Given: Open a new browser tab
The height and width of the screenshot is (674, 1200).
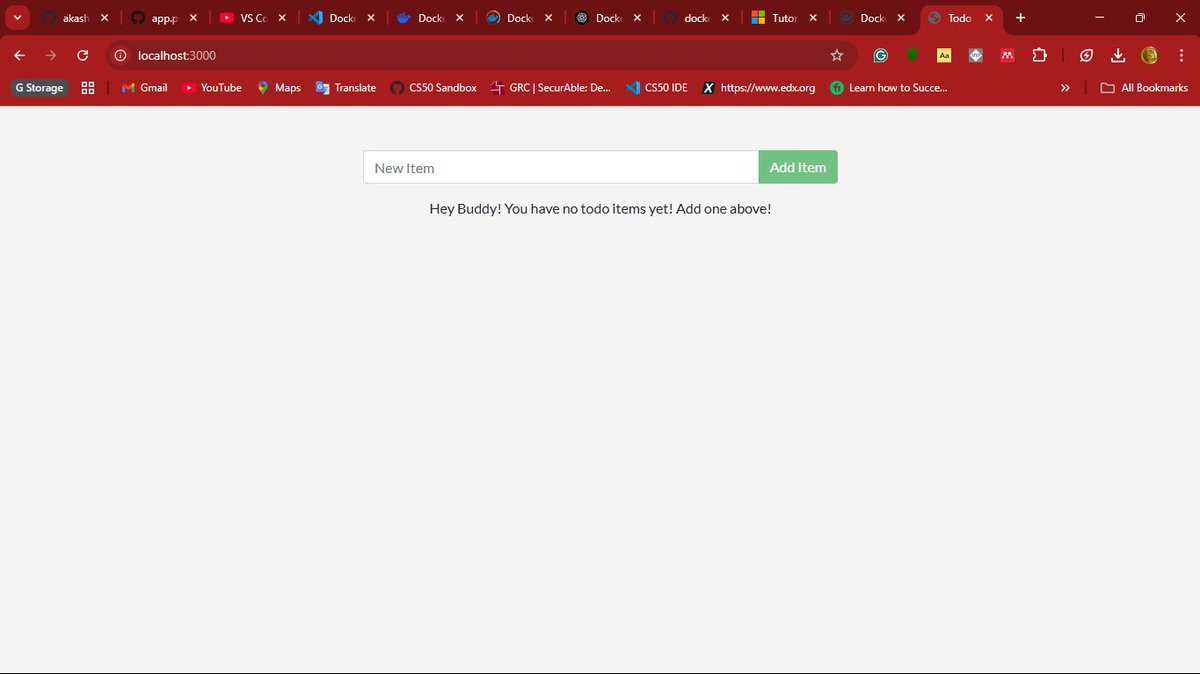Looking at the screenshot, I should click(1020, 18).
